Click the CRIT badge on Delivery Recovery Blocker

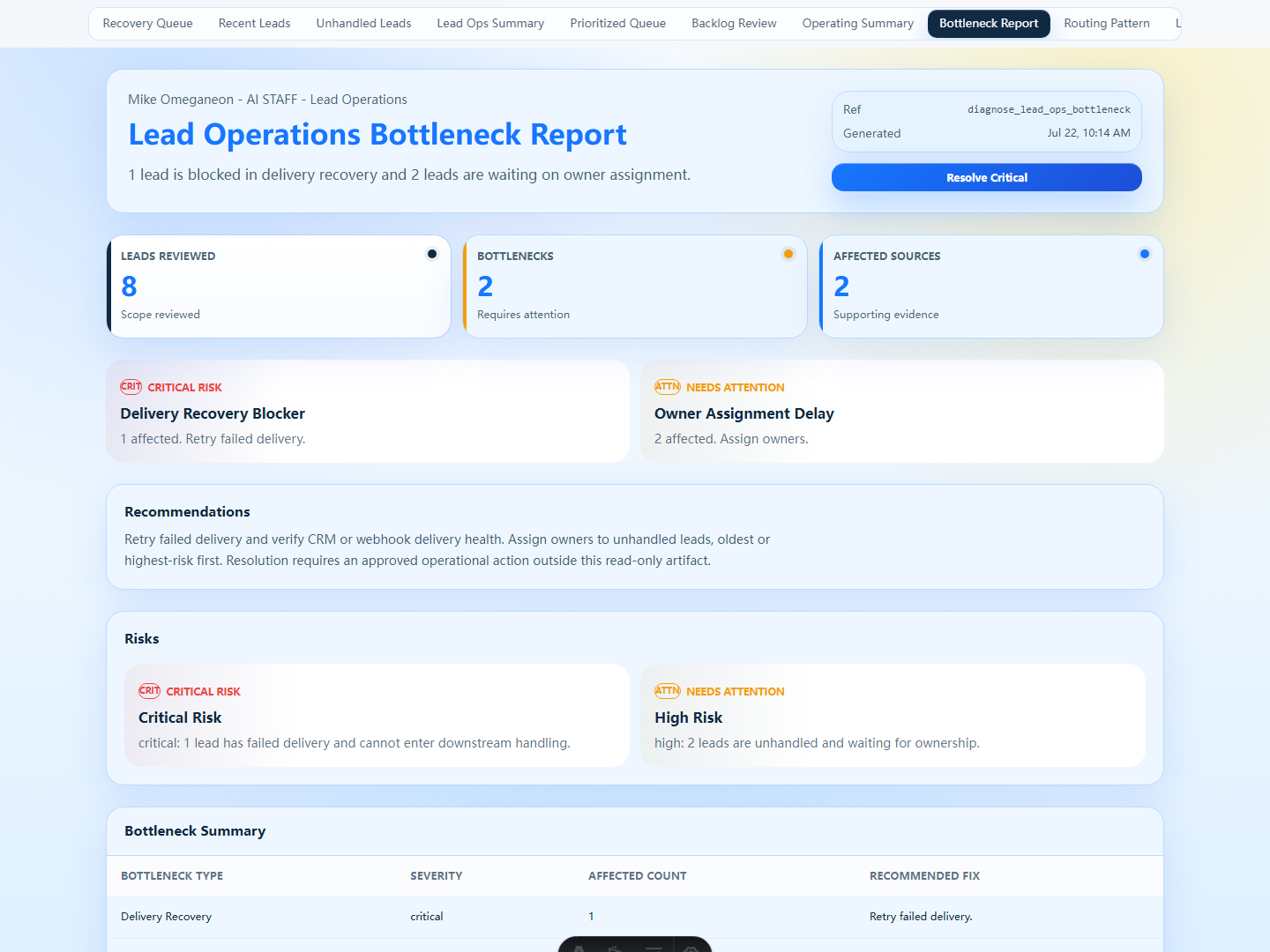coord(131,387)
